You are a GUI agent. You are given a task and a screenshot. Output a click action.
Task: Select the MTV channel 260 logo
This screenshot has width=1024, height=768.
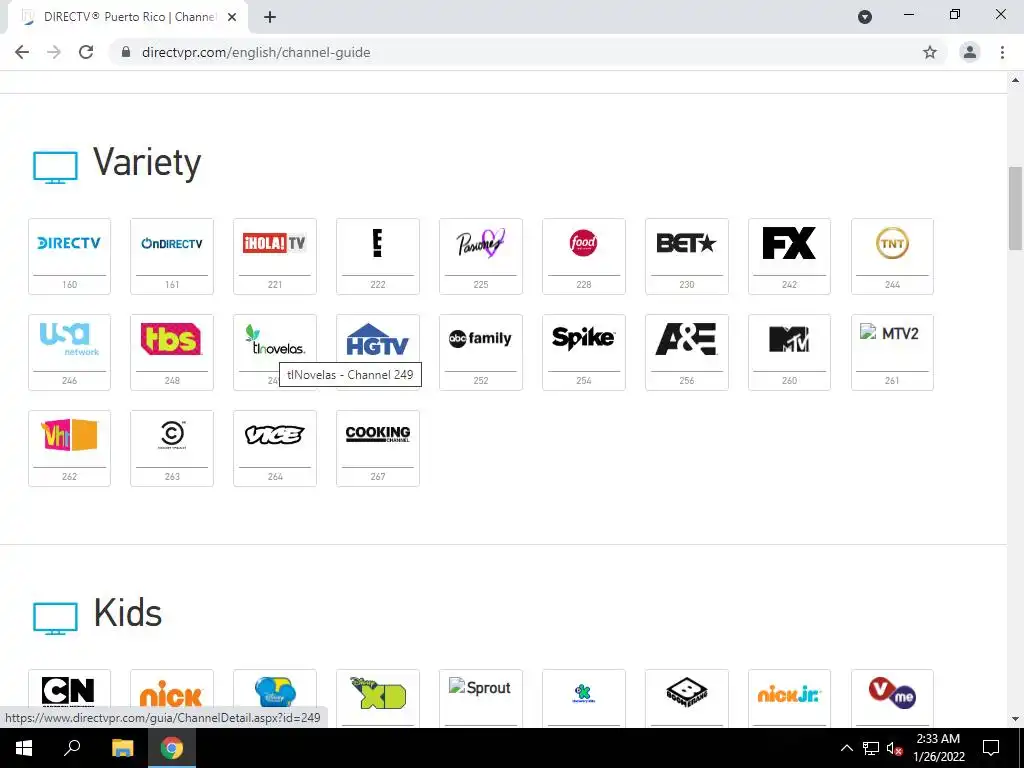click(x=790, y=340)
